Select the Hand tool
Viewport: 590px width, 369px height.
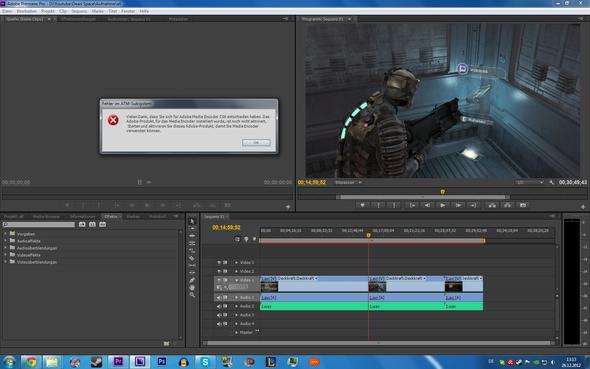192,287
